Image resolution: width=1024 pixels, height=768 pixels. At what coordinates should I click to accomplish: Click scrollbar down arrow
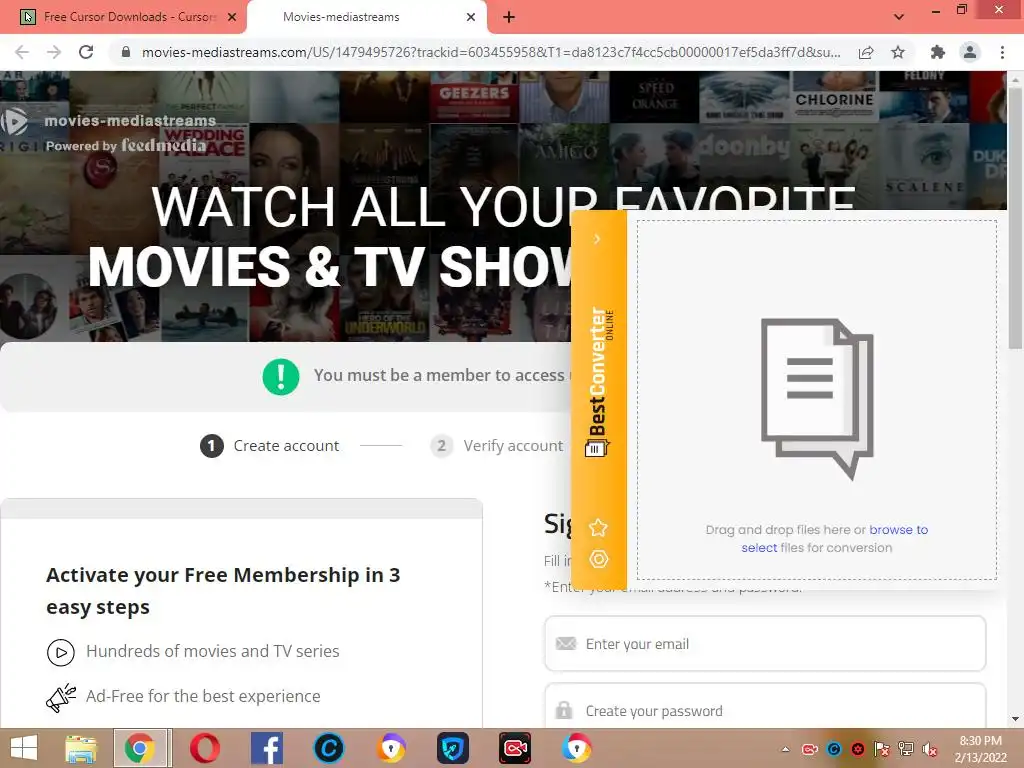click(1014, 720)
